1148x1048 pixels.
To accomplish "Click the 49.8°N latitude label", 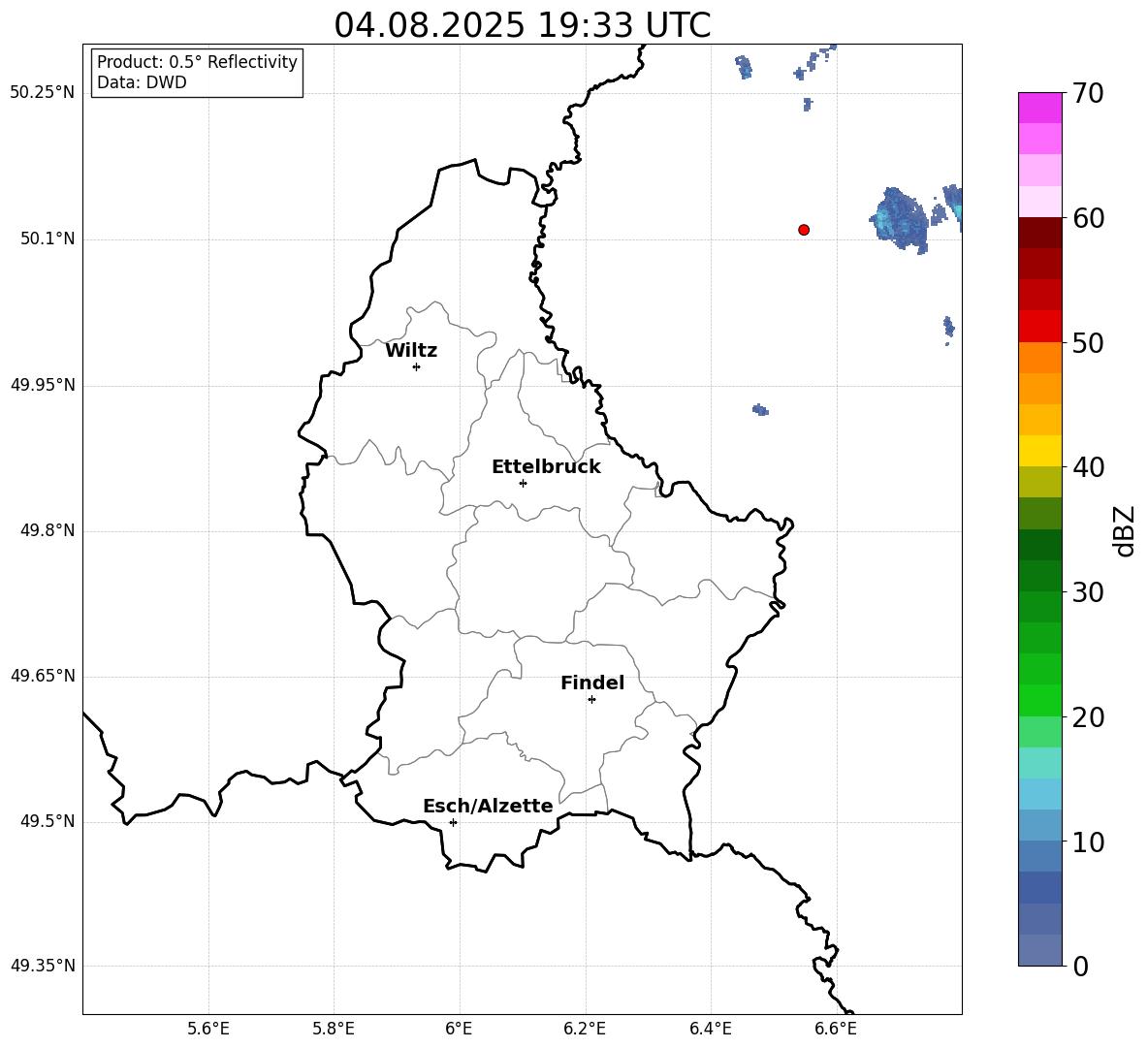I will [48, 530].
